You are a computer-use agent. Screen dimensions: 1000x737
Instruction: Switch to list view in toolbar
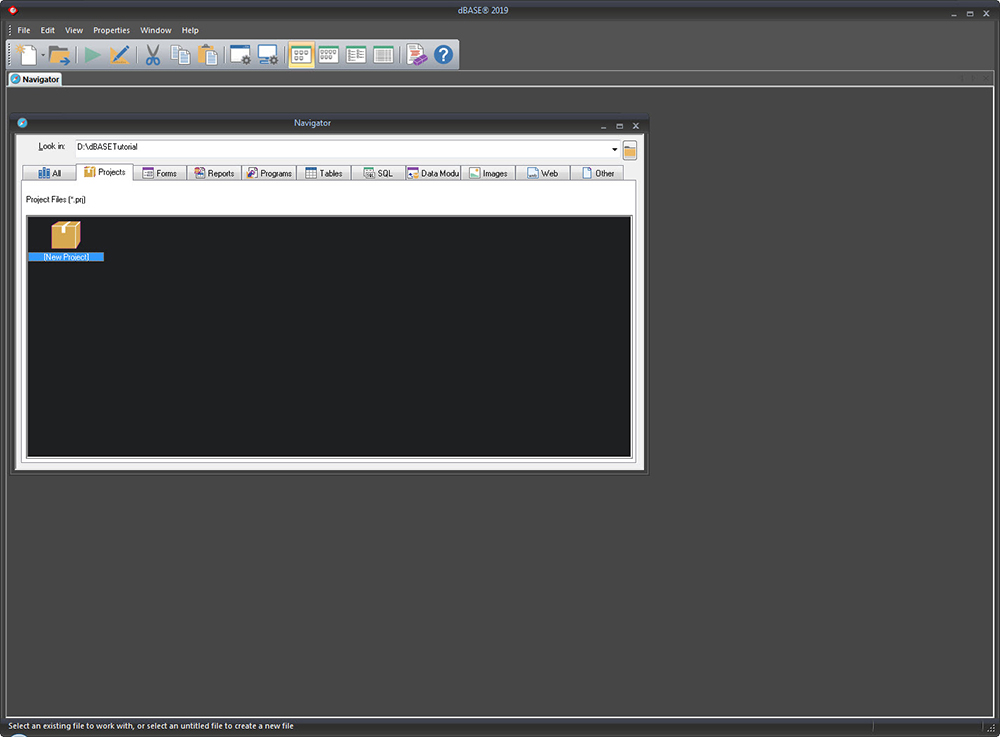click(356, 55)
